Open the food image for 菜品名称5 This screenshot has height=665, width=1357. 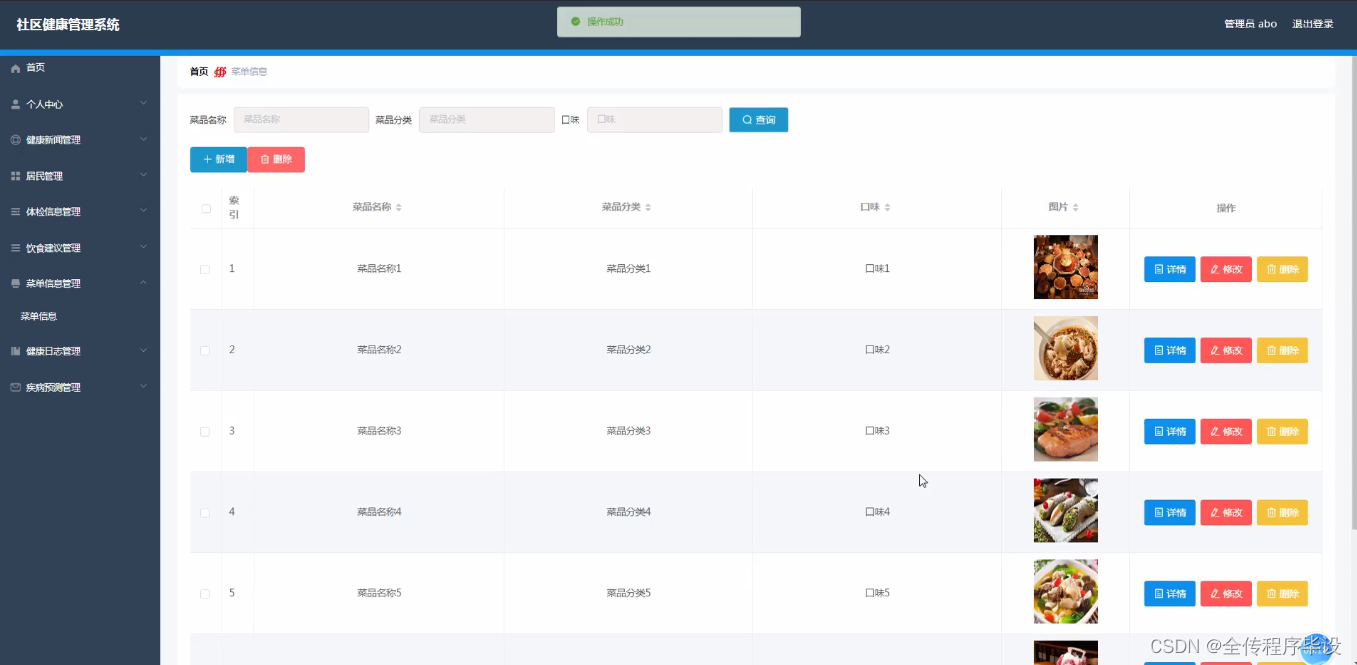point(1066,591)
